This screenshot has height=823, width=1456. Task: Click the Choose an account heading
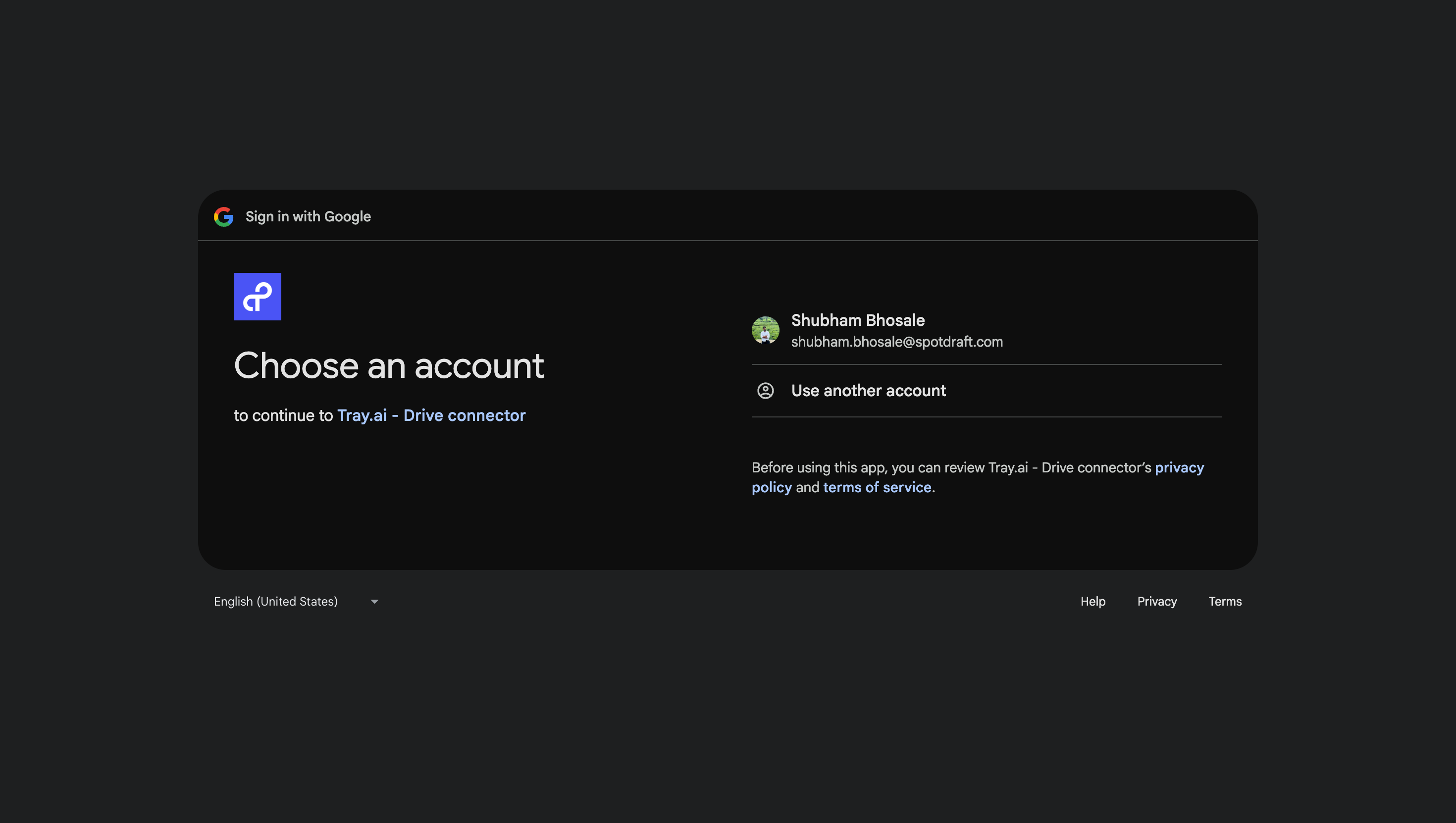point(389,366)
